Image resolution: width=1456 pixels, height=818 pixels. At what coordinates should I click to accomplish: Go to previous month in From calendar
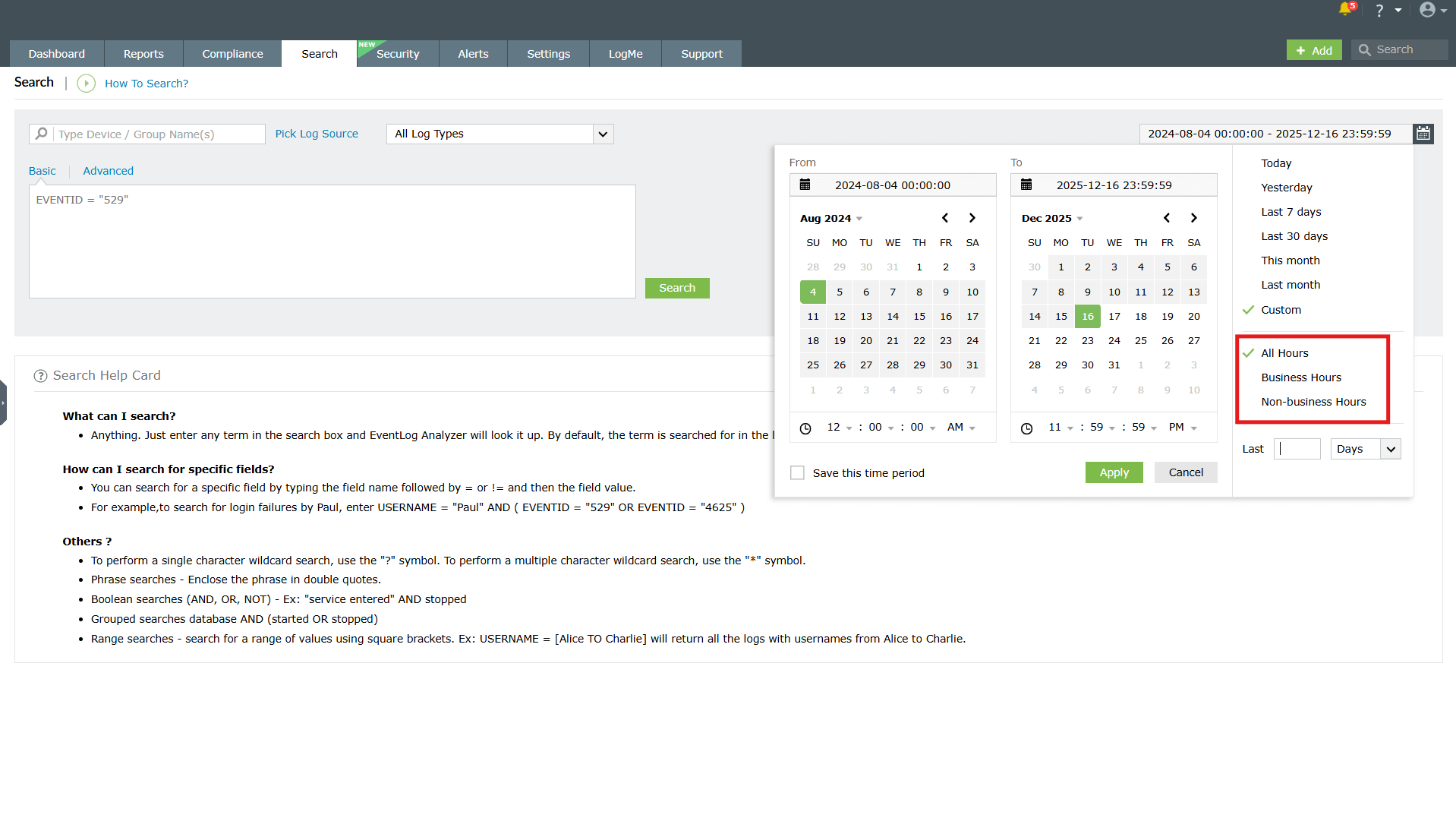[x=945, y=218]
